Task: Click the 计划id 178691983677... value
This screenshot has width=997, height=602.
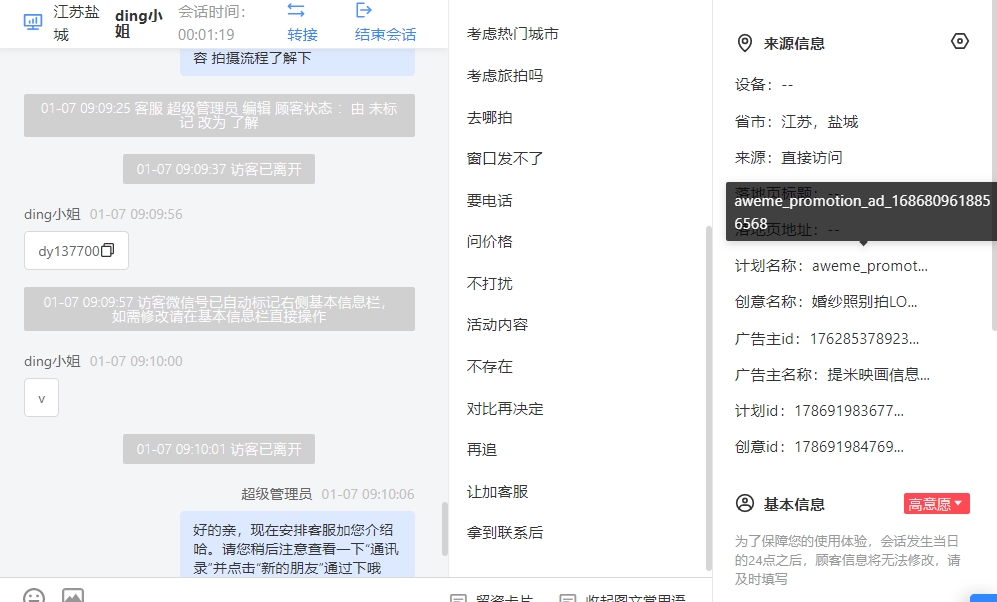Action: pyautogui.click(x=849, y=411)
